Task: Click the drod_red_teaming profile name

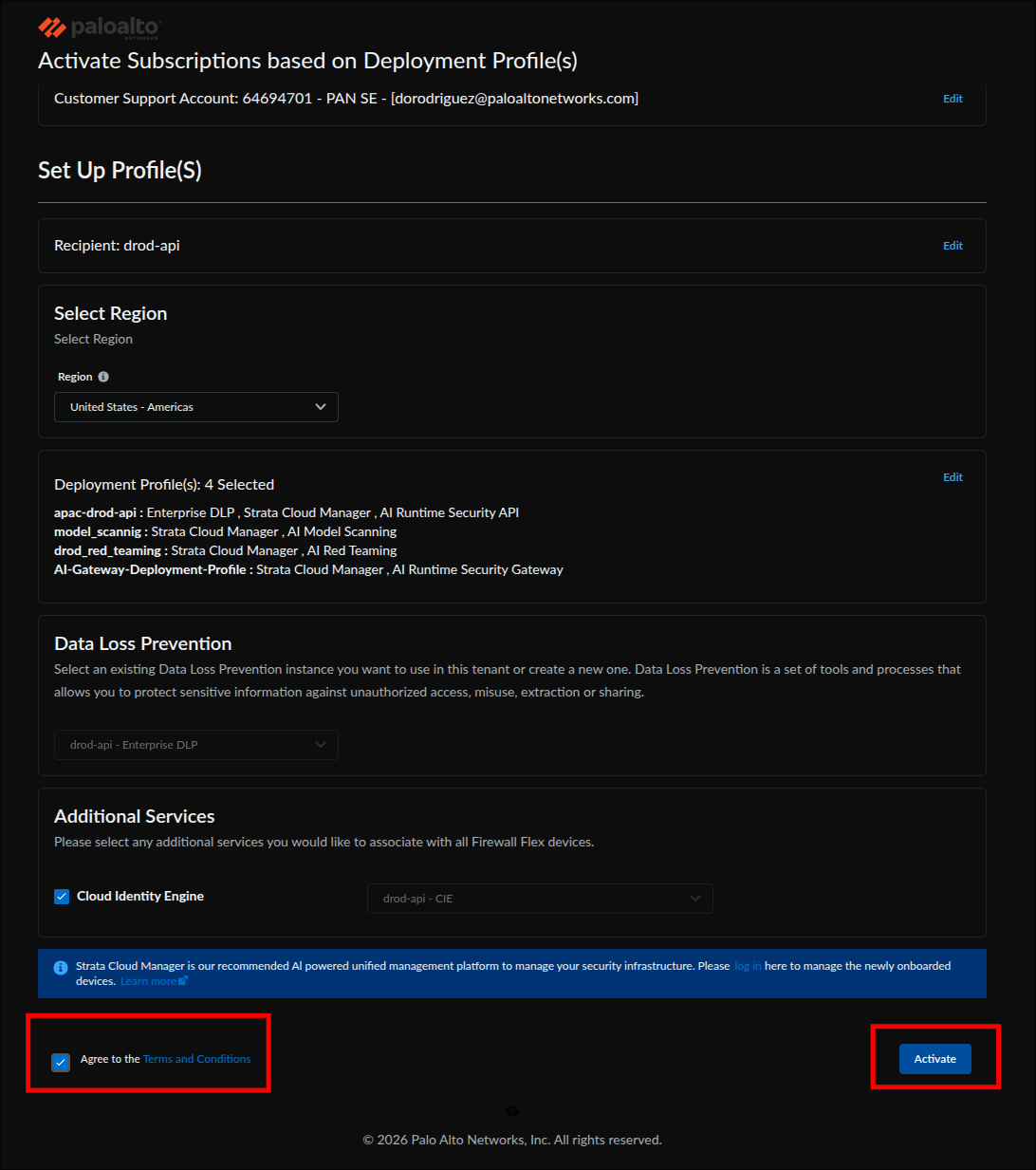Action: (x=107, y=550)
